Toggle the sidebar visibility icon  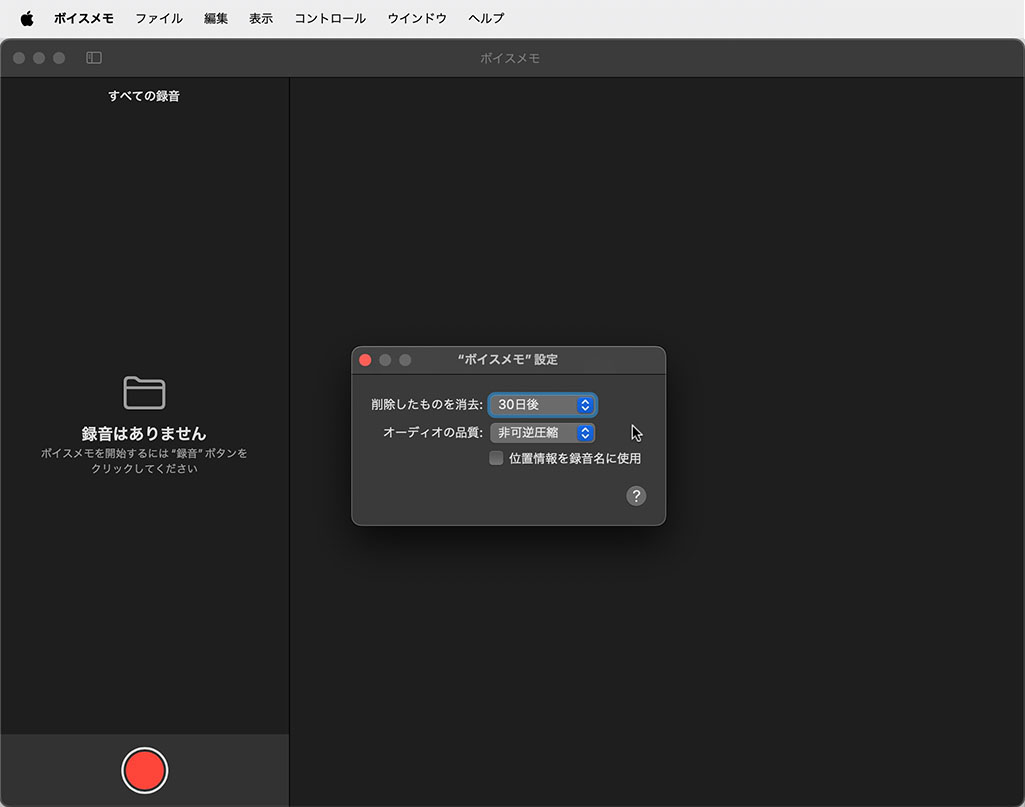[94, 58]
